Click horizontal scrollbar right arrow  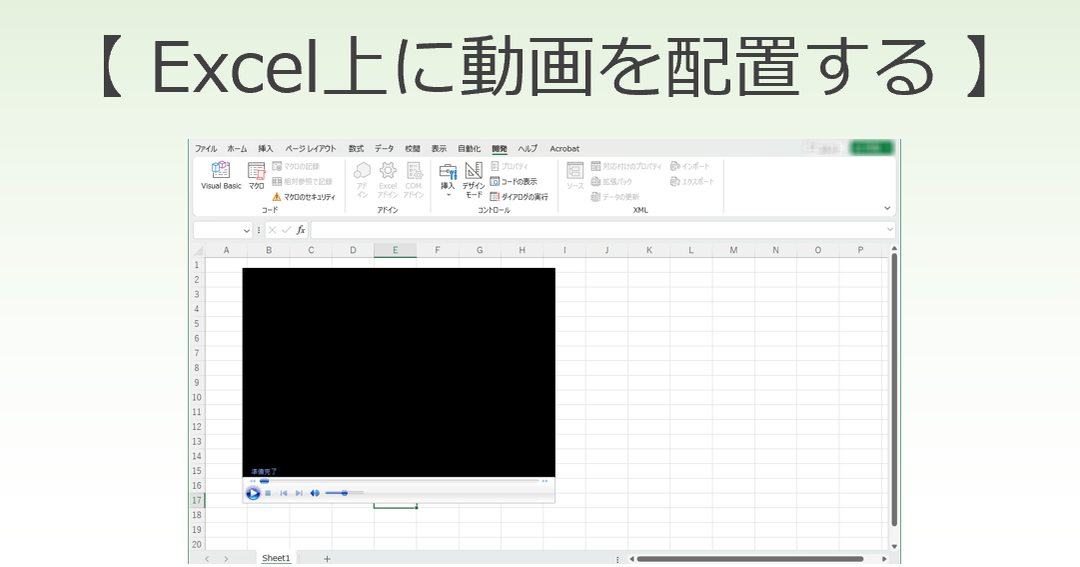click(x=884, y=559)
